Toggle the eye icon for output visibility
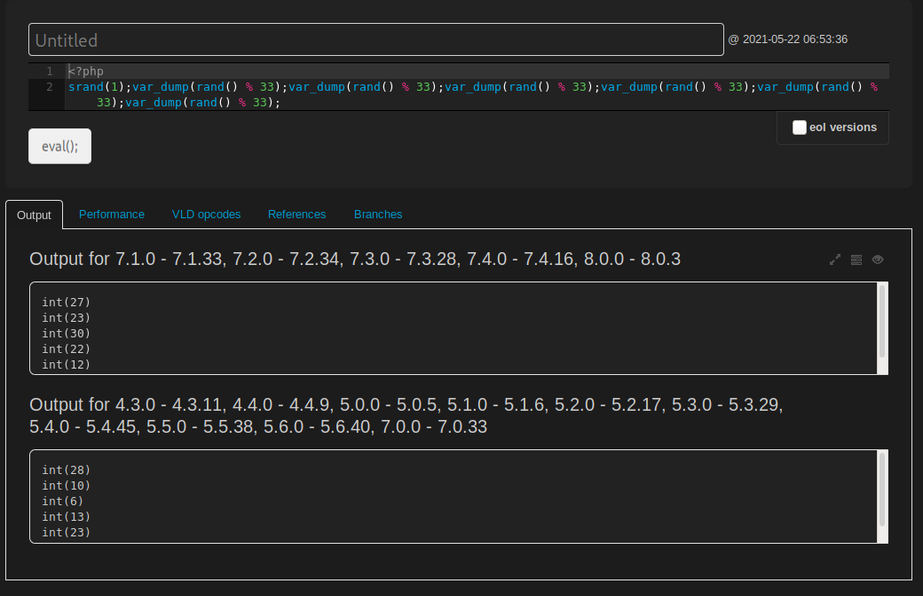Screen dimensions: 923x596 click(878, 260)
